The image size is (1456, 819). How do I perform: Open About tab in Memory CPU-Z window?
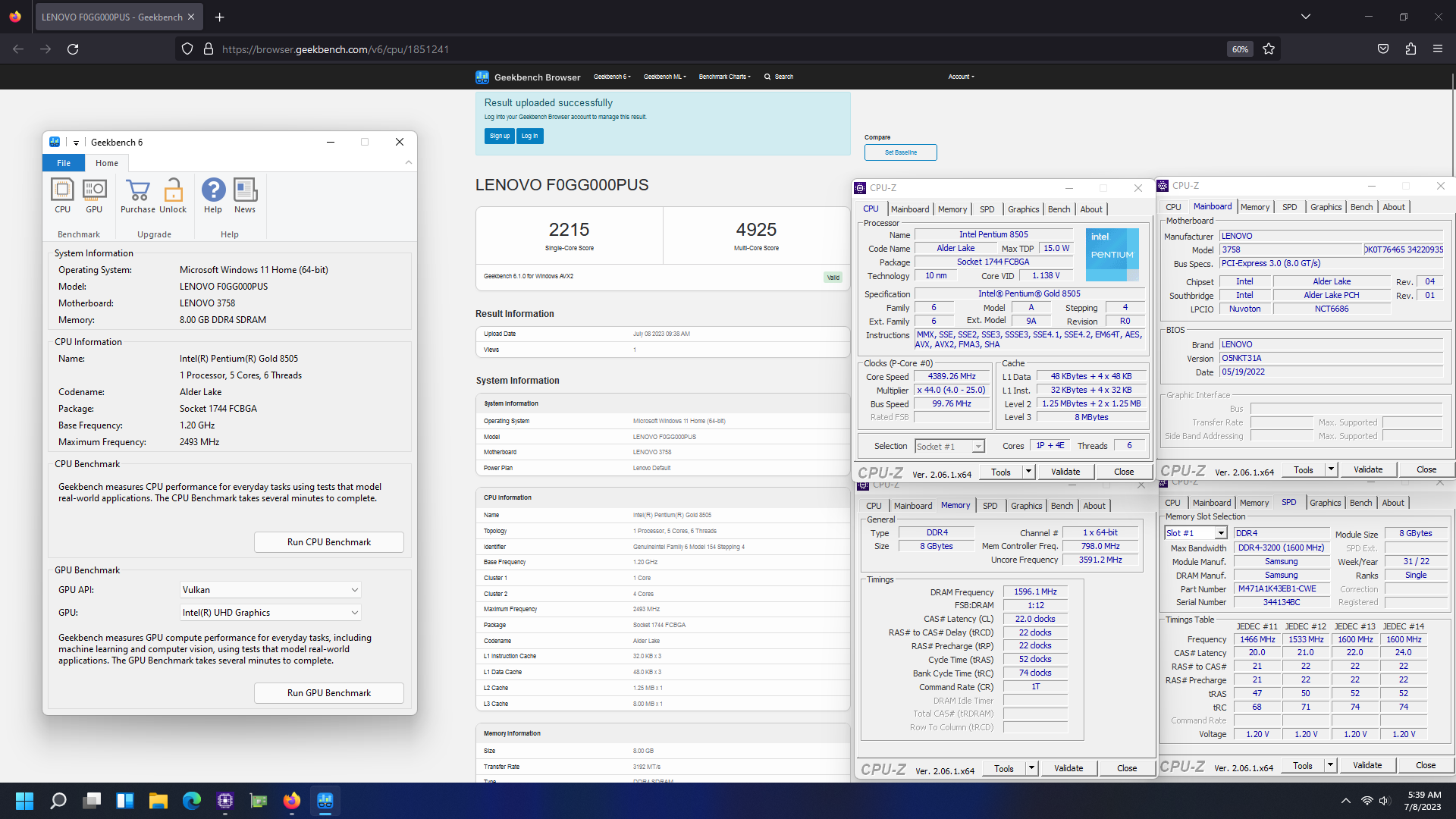[1094, 506]
